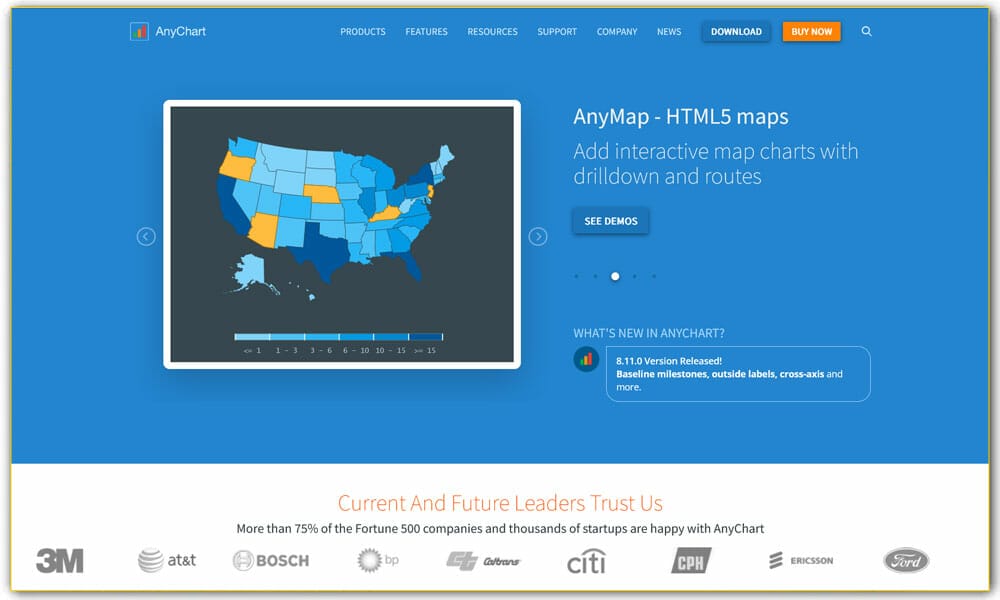Expand the Resources menu
This screenshot has height=600, width=1000.
492,32
